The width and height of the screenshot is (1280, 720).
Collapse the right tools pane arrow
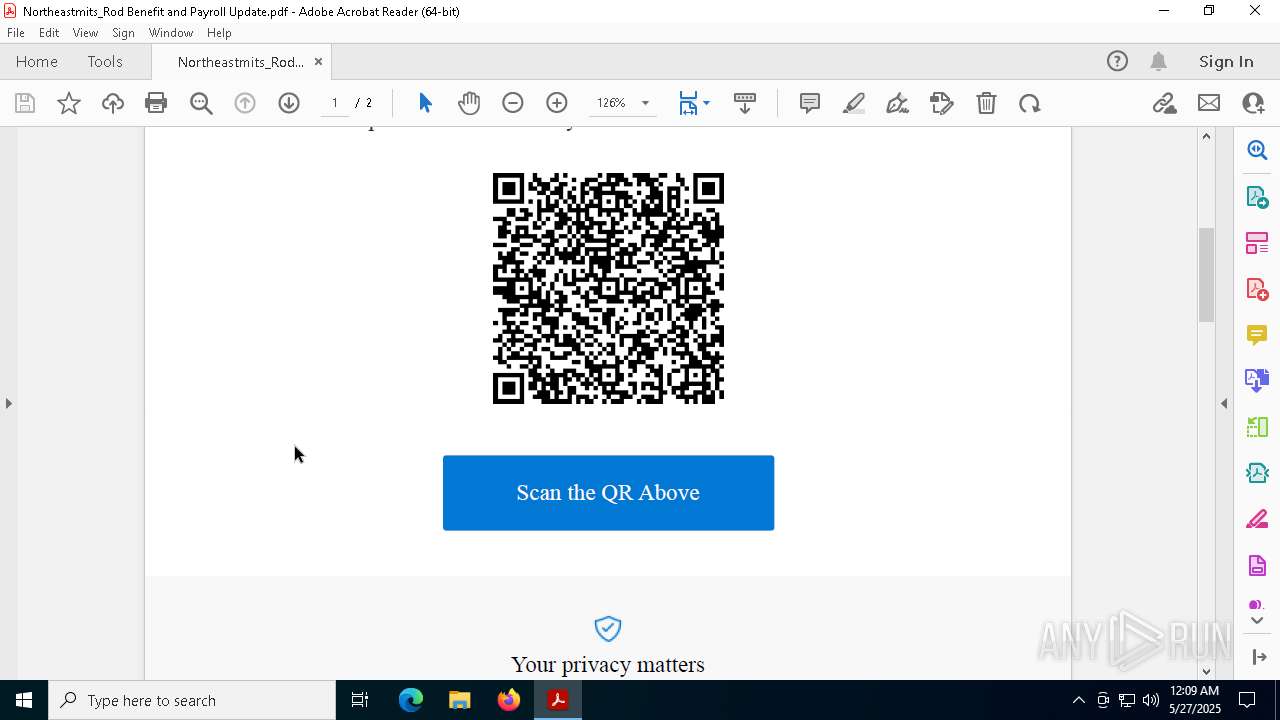(1224, 403)
